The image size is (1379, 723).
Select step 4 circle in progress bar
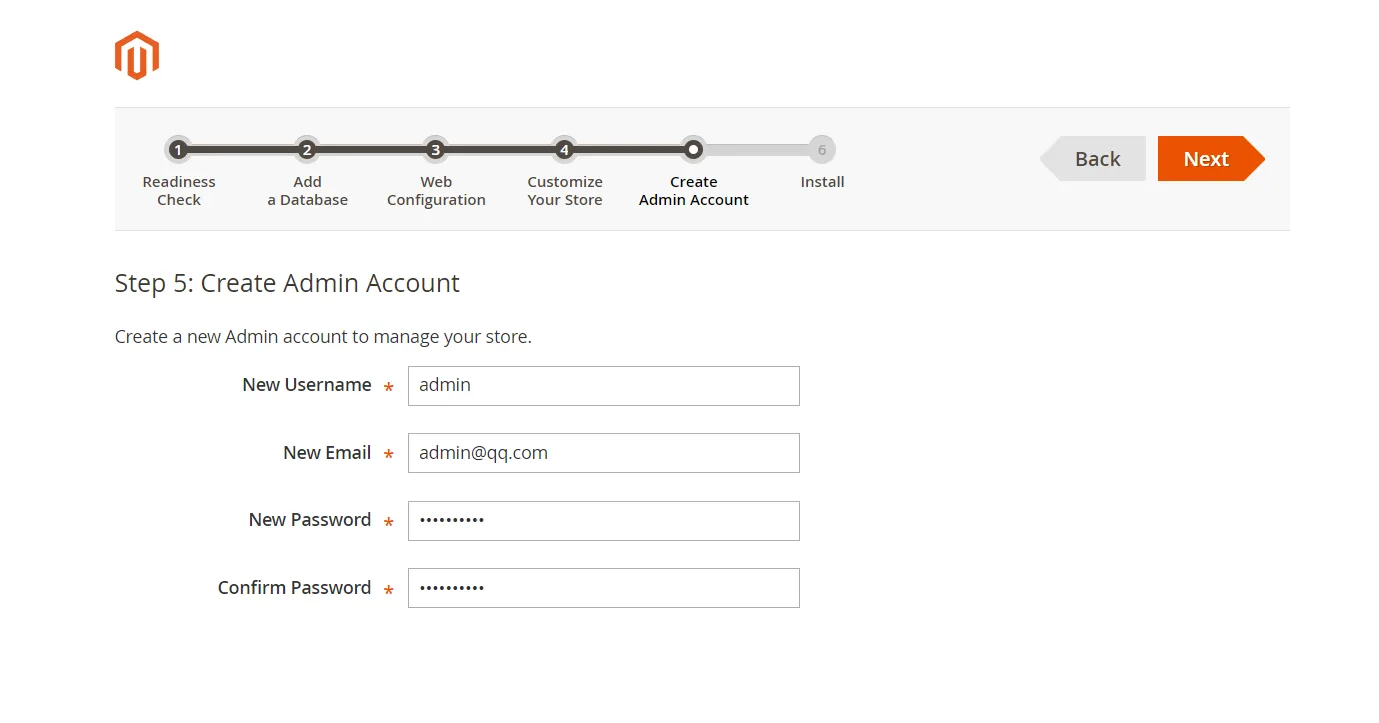tap(564, 150)
